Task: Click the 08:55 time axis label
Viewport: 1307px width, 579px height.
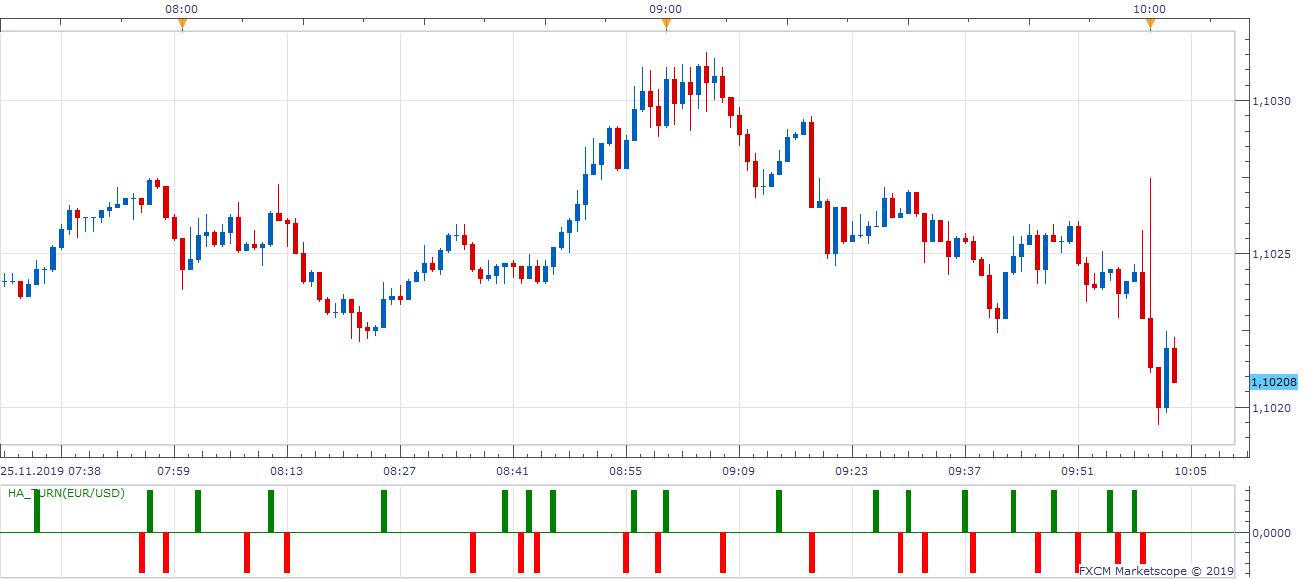Action: coord(626,470)
